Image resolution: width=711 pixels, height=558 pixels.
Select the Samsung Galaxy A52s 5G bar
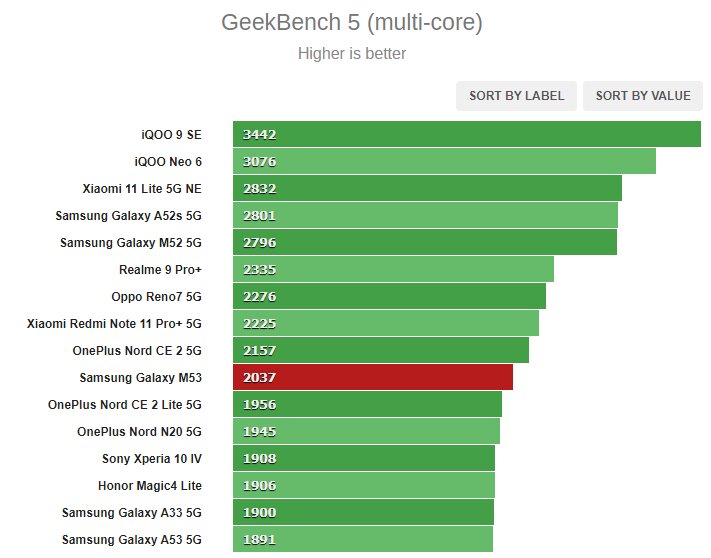[425, 215]
